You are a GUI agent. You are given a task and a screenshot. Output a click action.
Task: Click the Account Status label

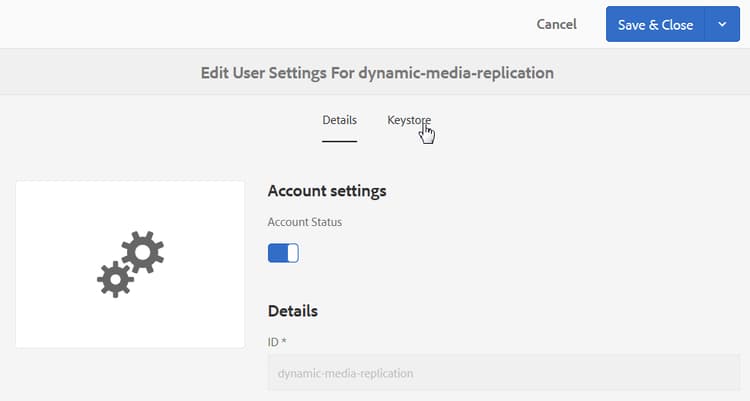click(x=305, y=222)
